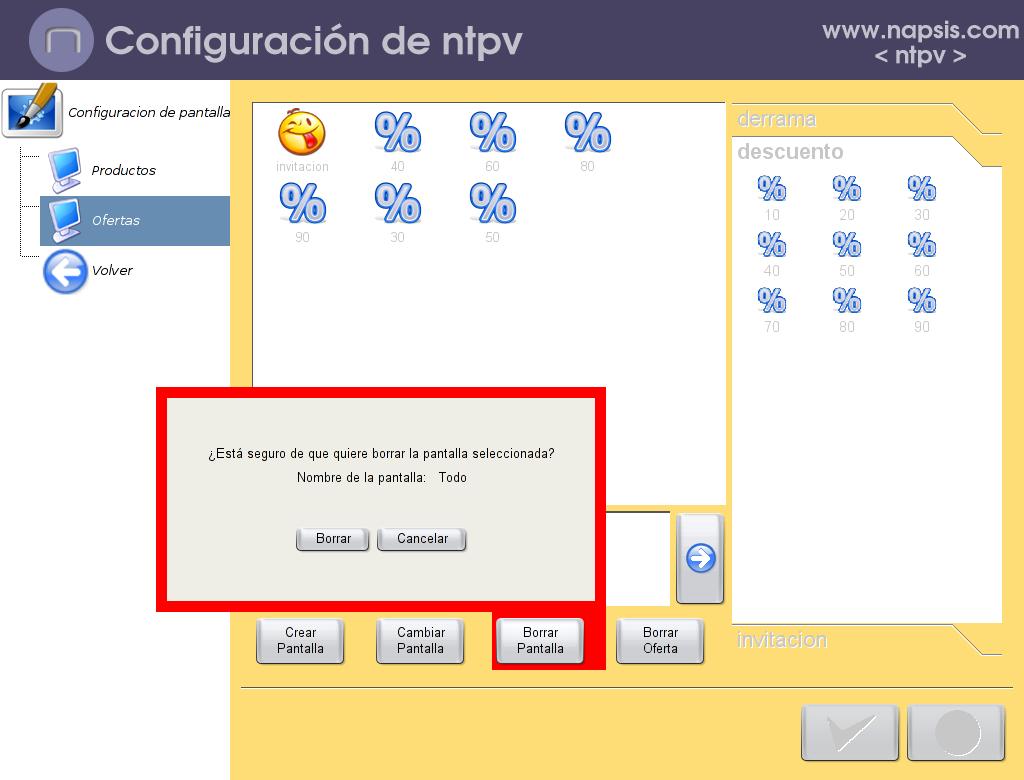Select Ofertas in the sidebar
1024x780 pixels.
pyautogui.click(x=116, y=221)
